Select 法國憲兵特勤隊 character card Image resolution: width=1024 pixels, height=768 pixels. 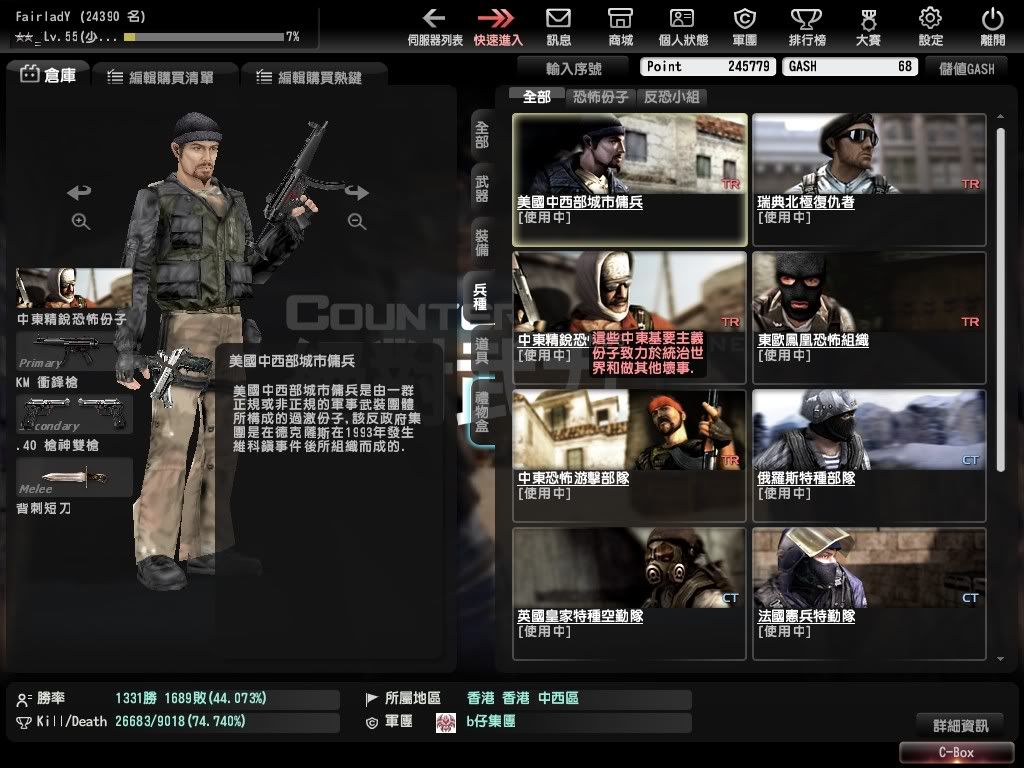[869, 594]
